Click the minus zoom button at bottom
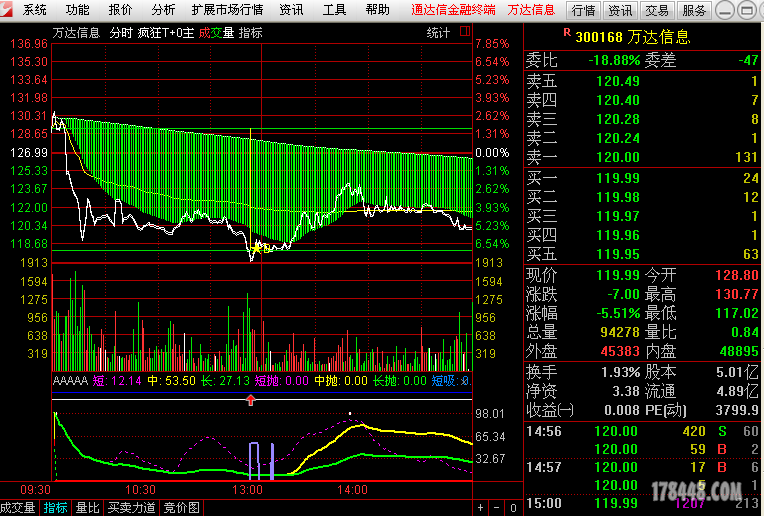The width and height of the screenshot is (764, 516). [x=497, y=508]
